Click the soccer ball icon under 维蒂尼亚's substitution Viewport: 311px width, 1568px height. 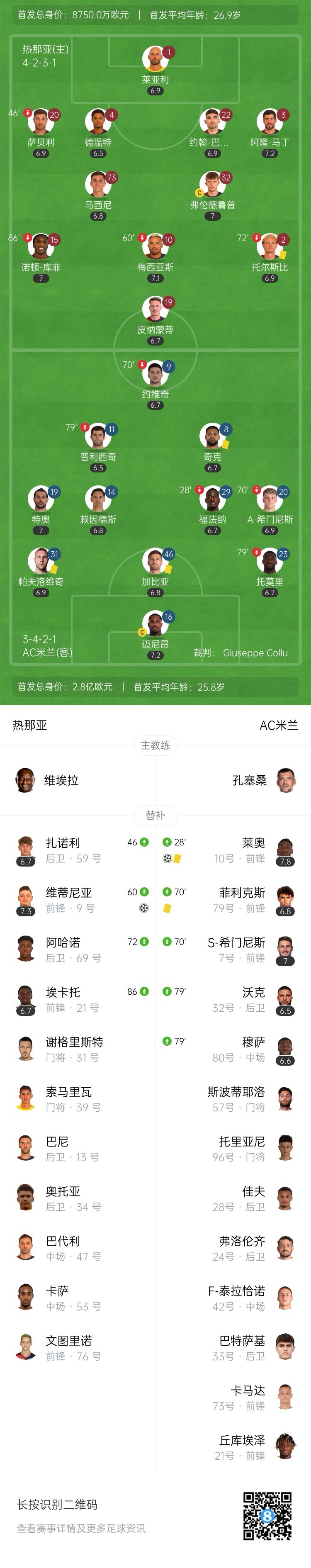143,908
